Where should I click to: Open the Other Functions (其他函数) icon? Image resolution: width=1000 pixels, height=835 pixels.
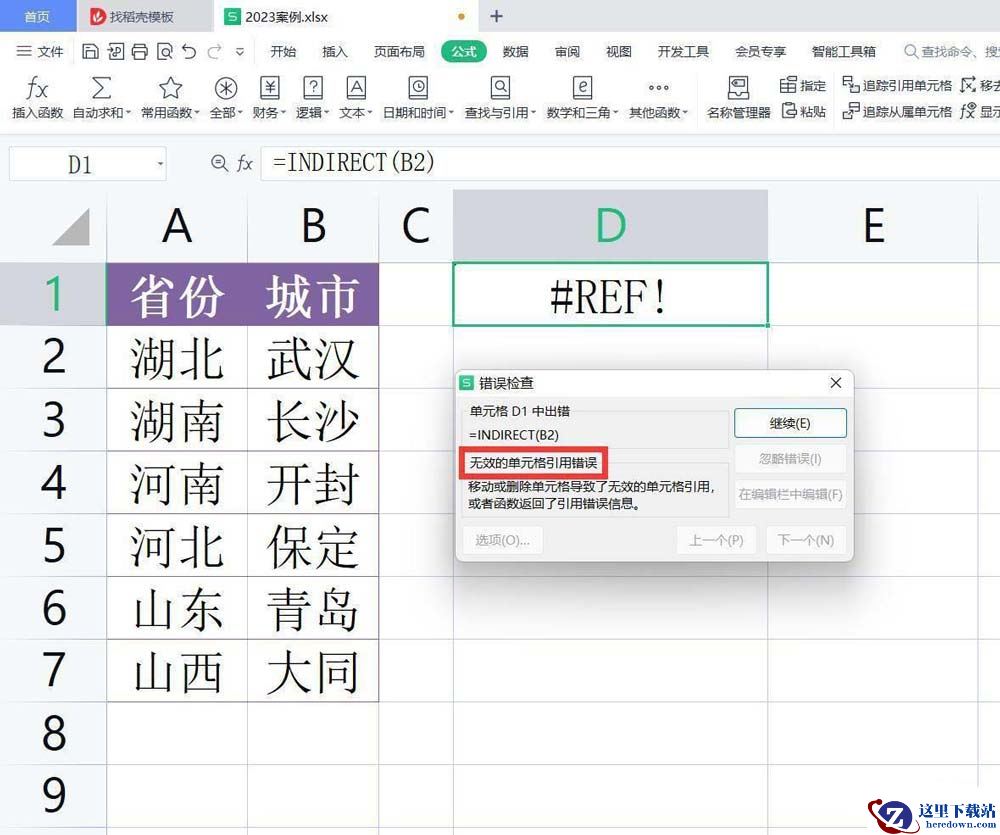[658, 88]
